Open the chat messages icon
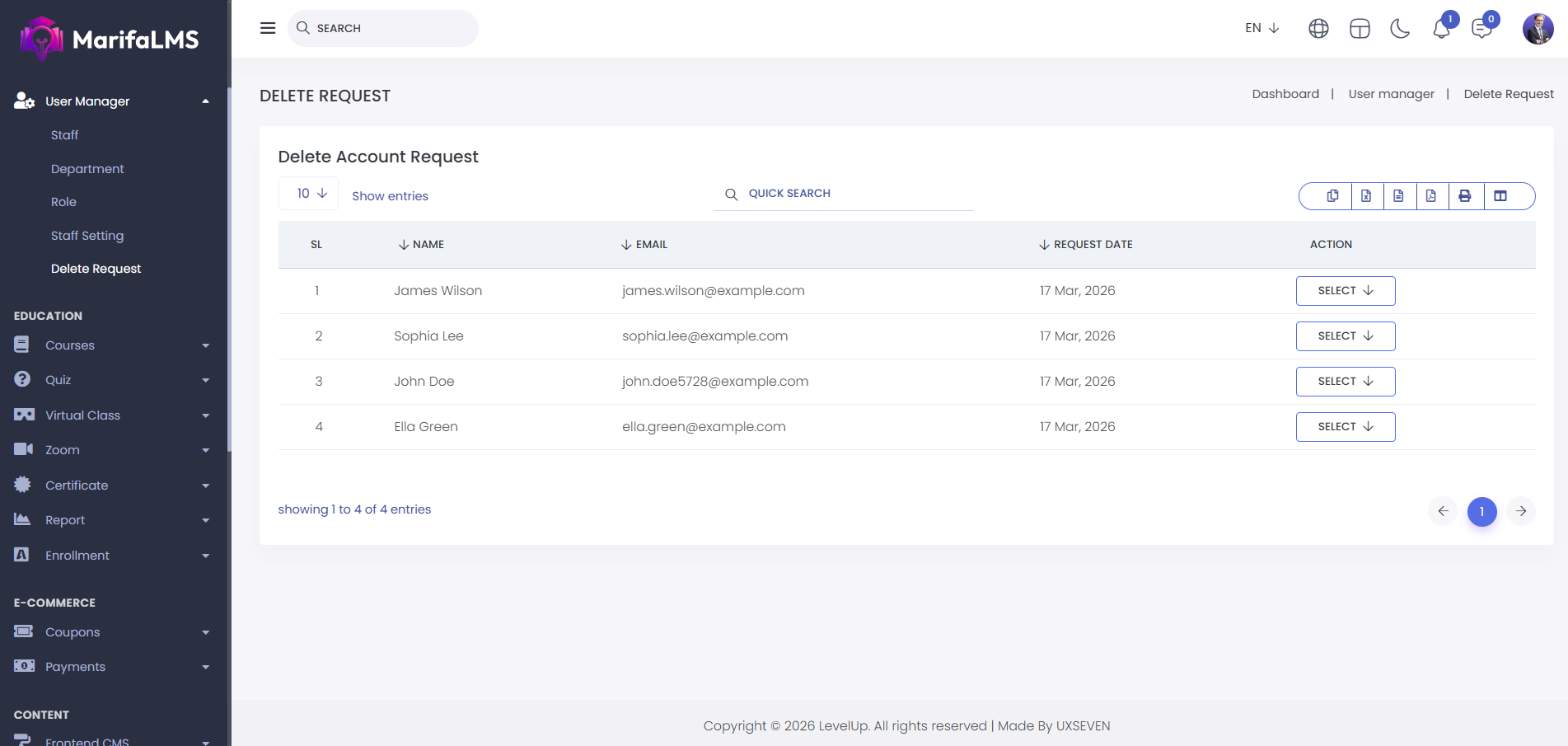This screenshot has width=1568, height=746. coord(1481,29)
